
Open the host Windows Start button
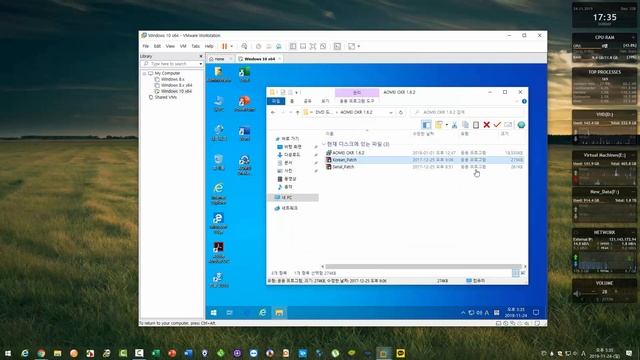point(8,353)
